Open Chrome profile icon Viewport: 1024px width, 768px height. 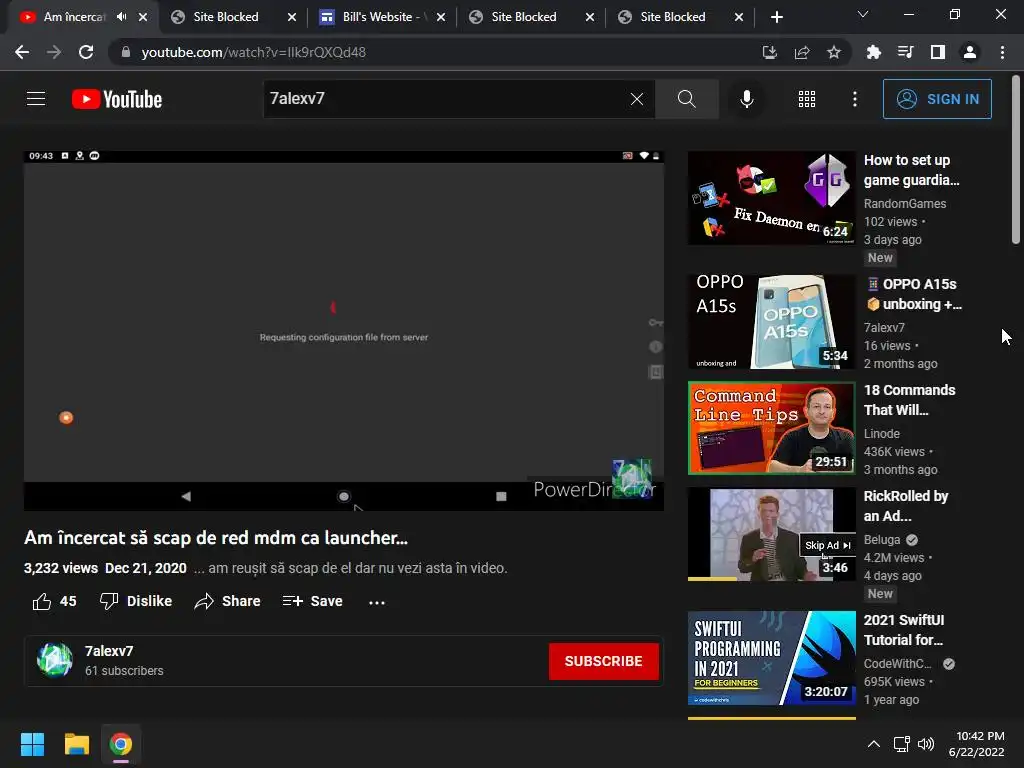coord(970,52)
